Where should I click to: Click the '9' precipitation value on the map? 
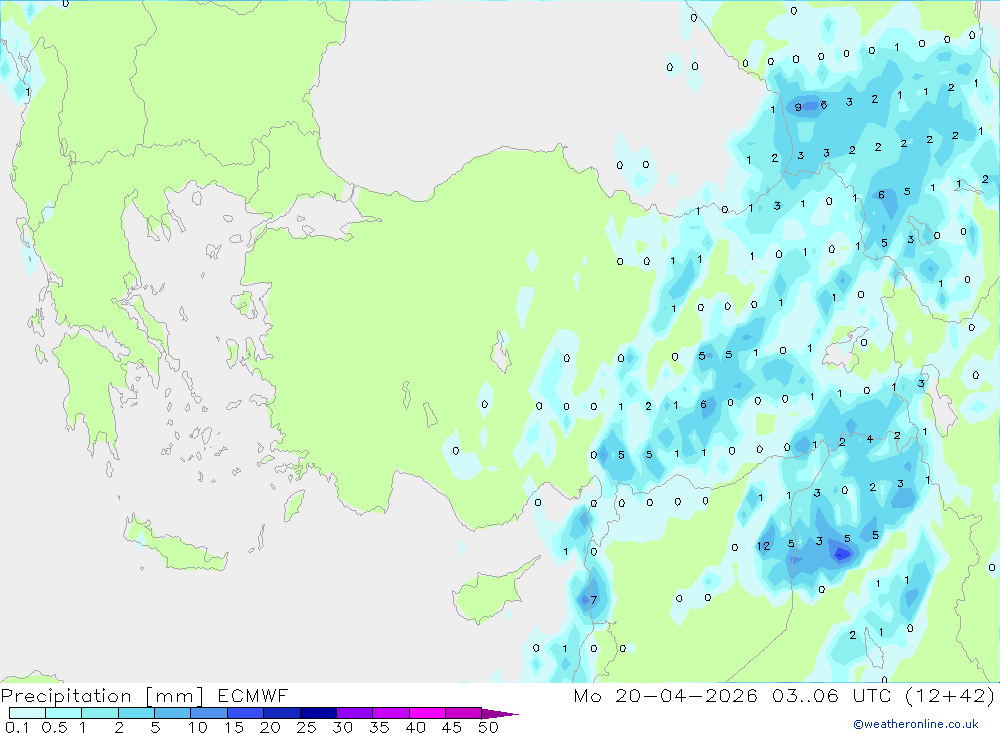pyautogui.click(x=798, y=107)
